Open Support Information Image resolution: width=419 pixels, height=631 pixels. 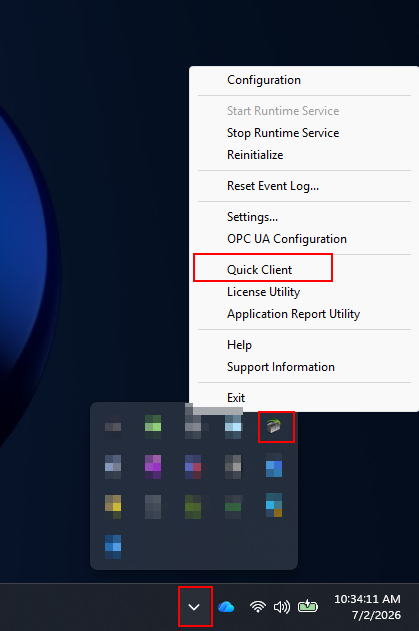281,367
